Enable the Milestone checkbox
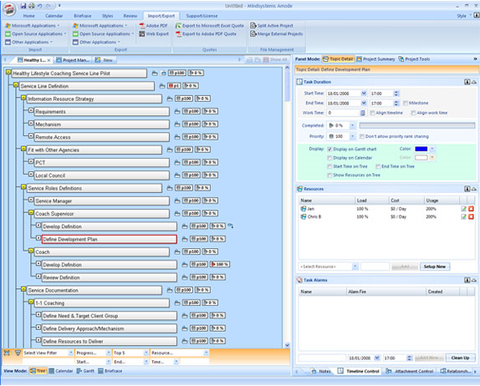The height and width of the screenshot is (386, 480). click(x=405, y=103)
